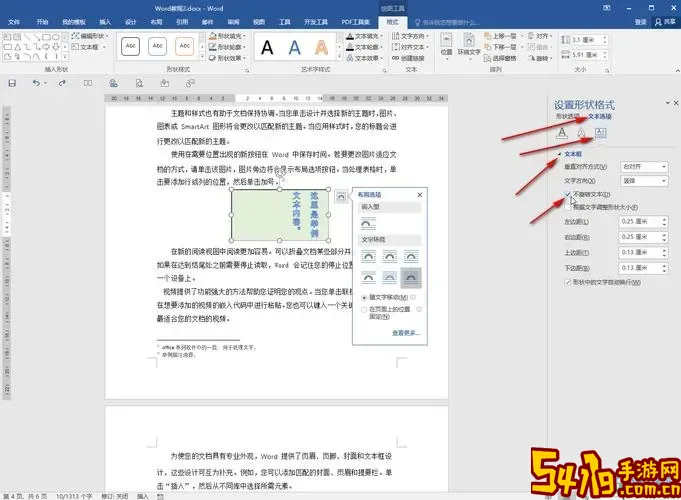
Task: Choose first black-outlined Abc shape style
Action: [130, 46]
